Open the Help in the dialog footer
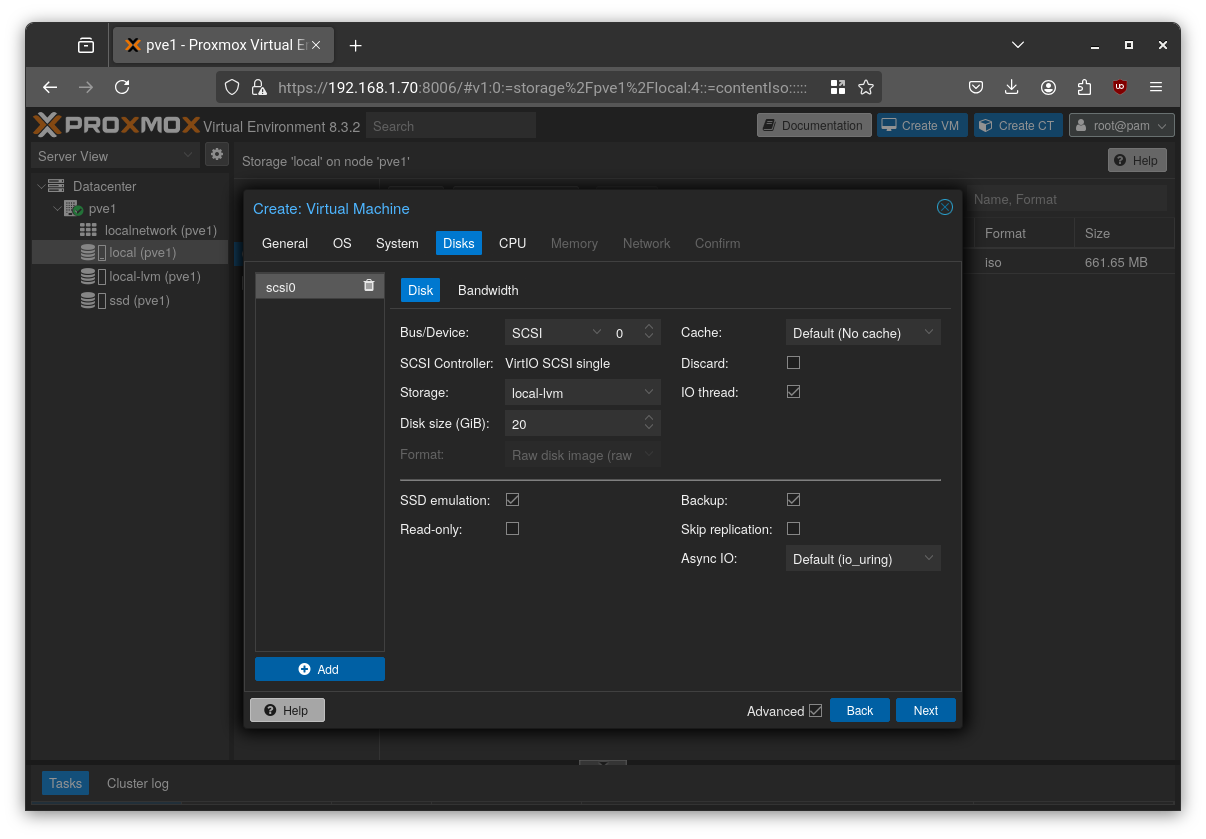This screenshot has height=839, width=1206. [287, 710]
